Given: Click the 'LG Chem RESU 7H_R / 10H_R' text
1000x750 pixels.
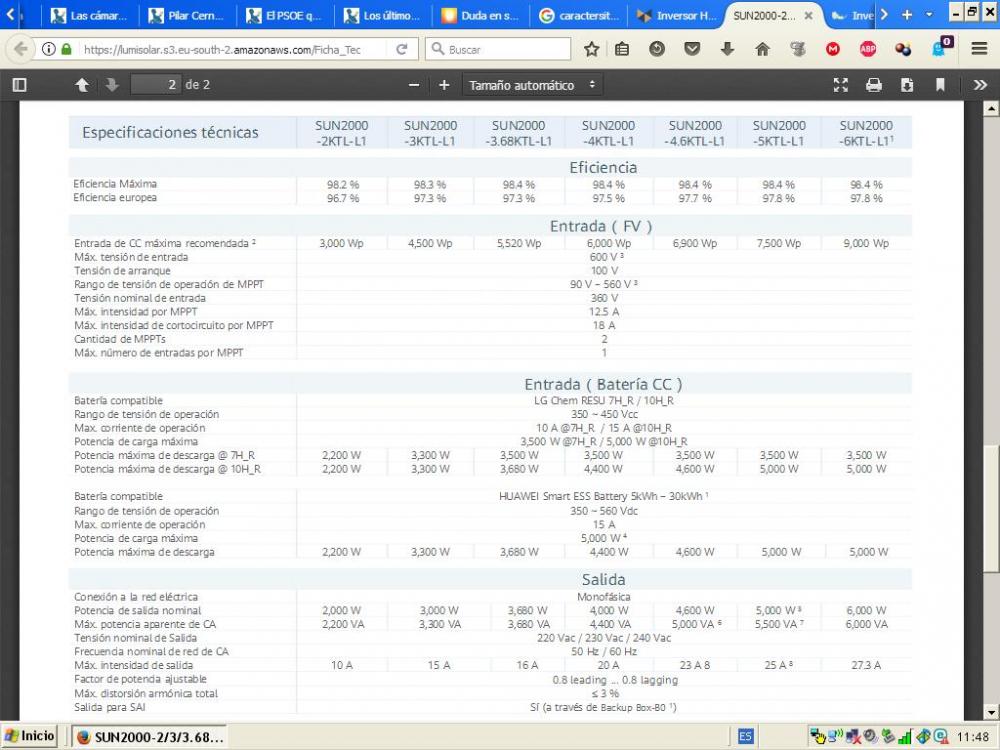Looking at the screenshot, I should (x=603, y=401).
